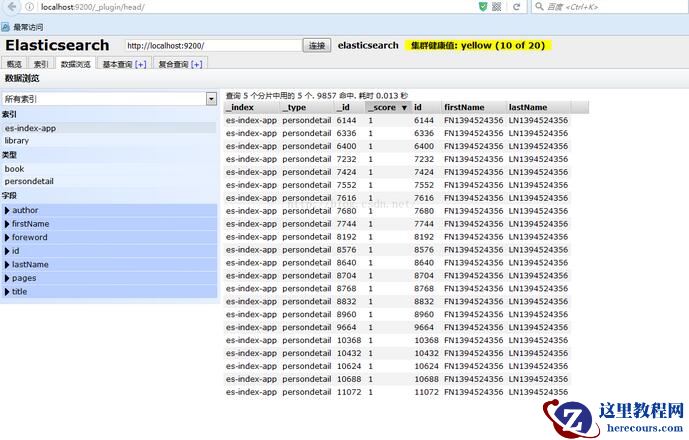Screen dimensions: 689x440
Task: Sort by the lastName column header
Action: (538, 107)
